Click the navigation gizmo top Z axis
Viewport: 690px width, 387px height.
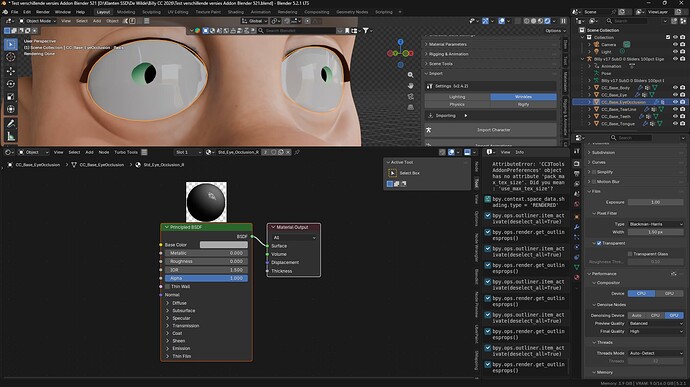400,42
